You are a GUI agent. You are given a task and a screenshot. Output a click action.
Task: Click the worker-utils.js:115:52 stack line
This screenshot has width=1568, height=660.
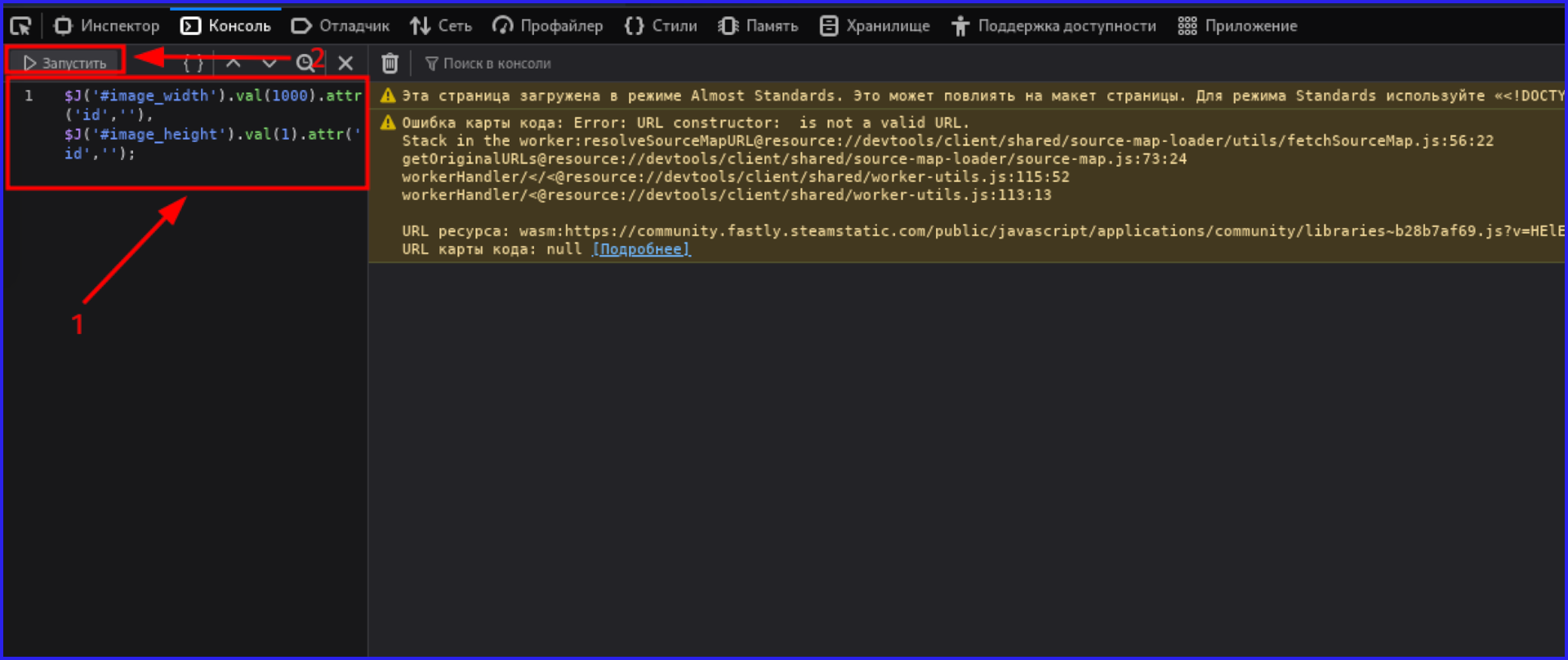(x=735, y=176)
